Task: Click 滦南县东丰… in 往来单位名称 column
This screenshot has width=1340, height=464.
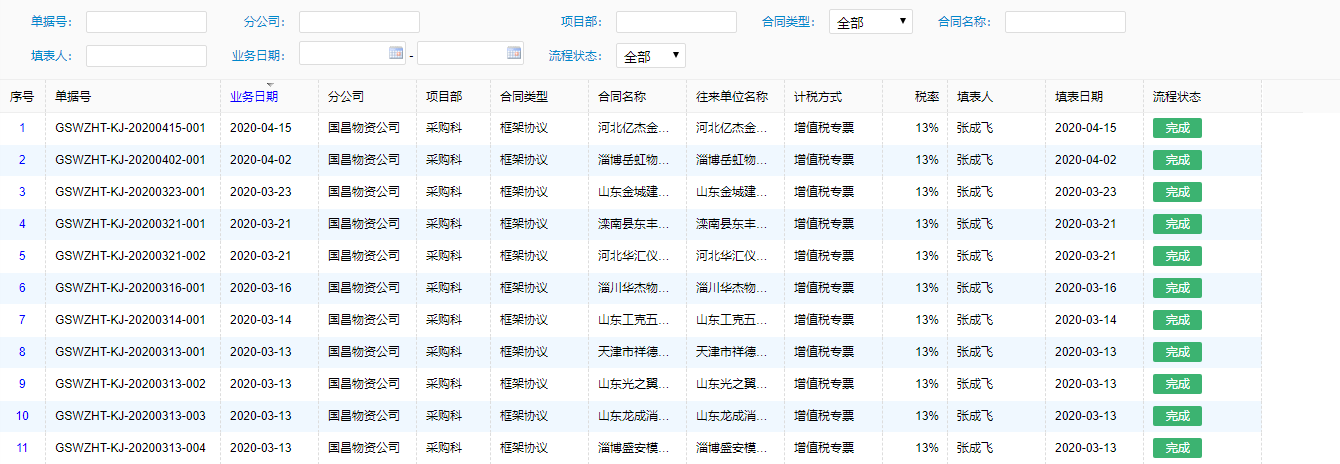Action: pyautogui.click(x=732, y=224)
